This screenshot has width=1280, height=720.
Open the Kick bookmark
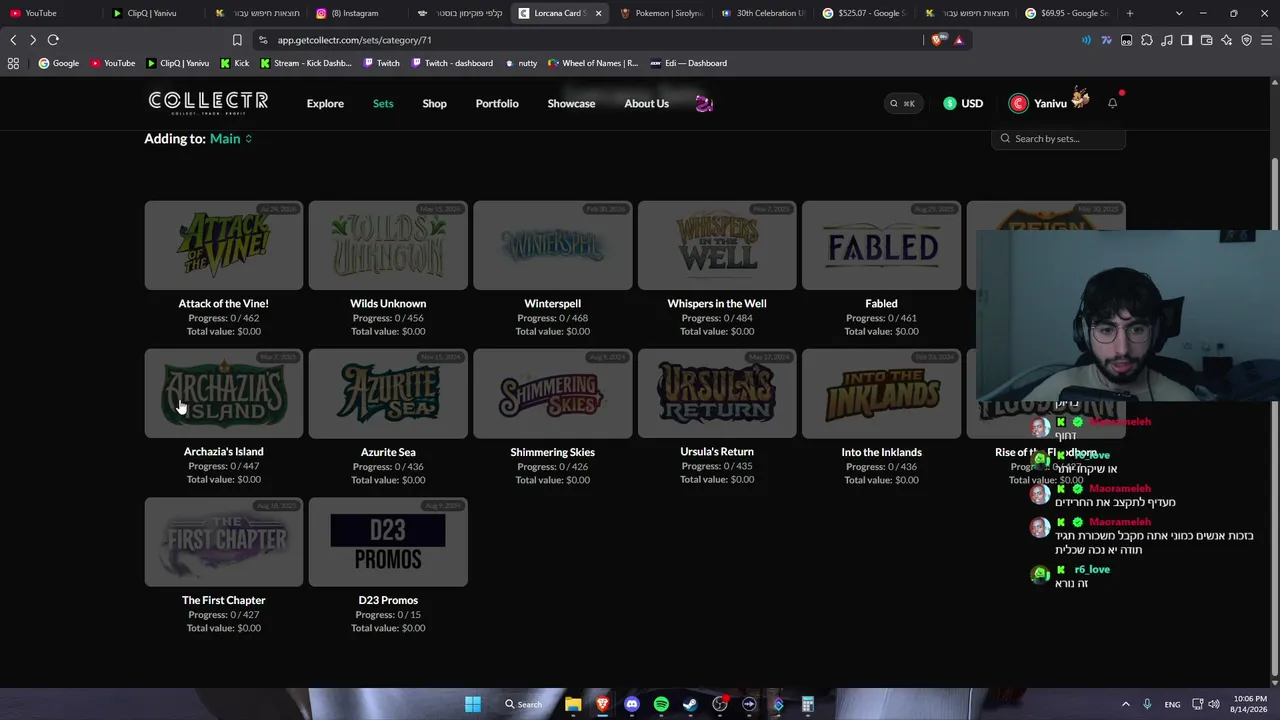tap(234, 63)
